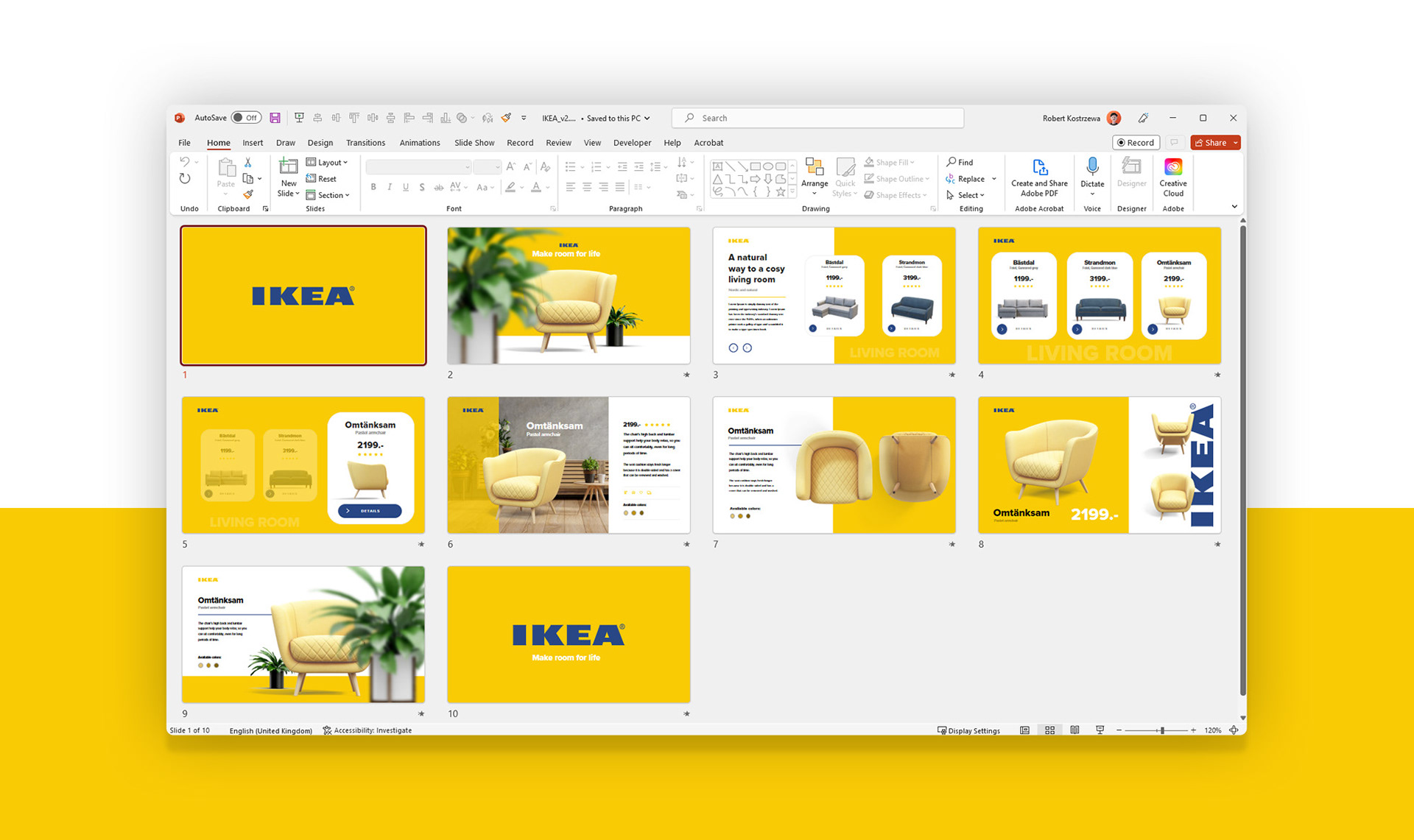The height and width of the screenshot is (840, 1414).
Task: Select slide 10 IKEA closing thumbnail
Action: pos(569,634)
